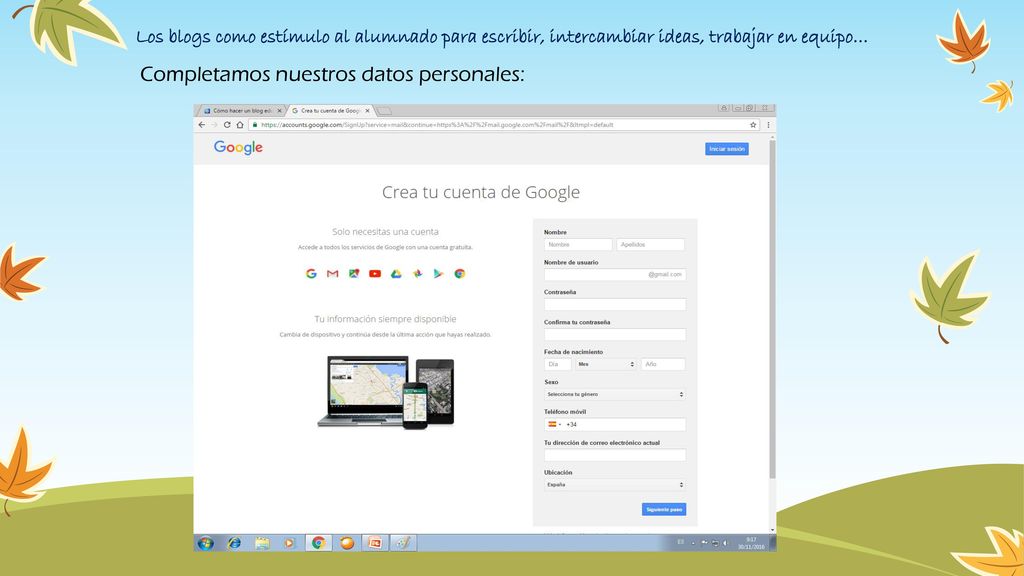
Task: Click the 'Crea tu cuenta de Google' heading
Action: pyautogui.click(x=481, y=192)
